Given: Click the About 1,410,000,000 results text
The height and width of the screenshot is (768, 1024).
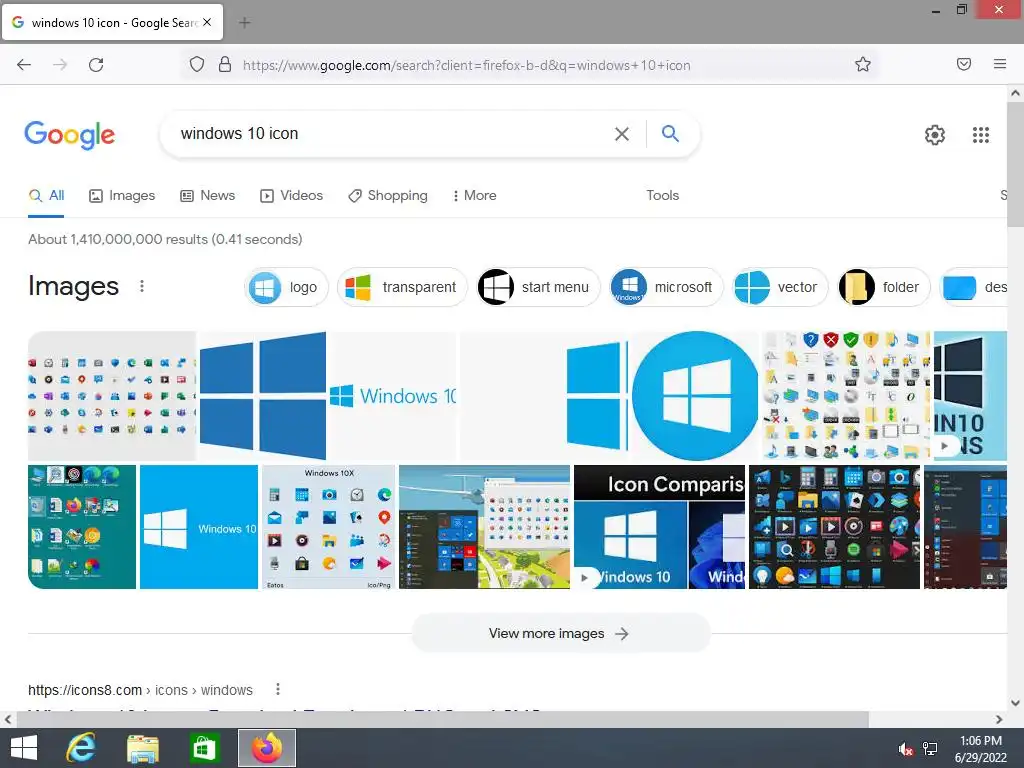Looking at the screenshot, I should click(x=165, y=239).
